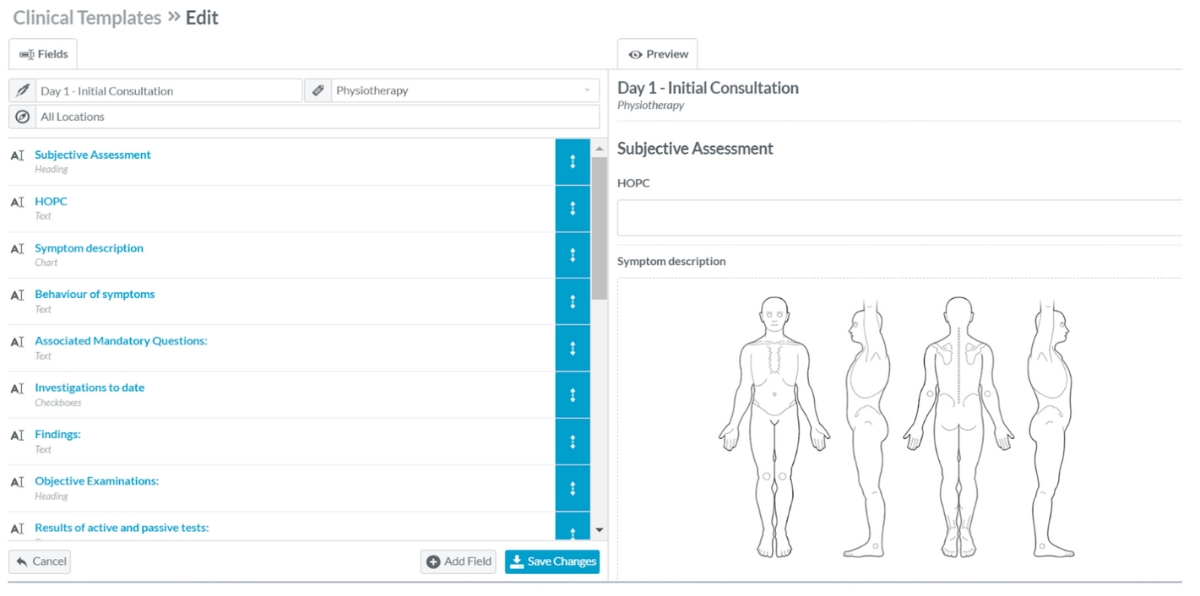The width and height of the screenshot is (1200, 596).
Task: Click the down arrow on the field list scrollbar
Action: point(599,529)
